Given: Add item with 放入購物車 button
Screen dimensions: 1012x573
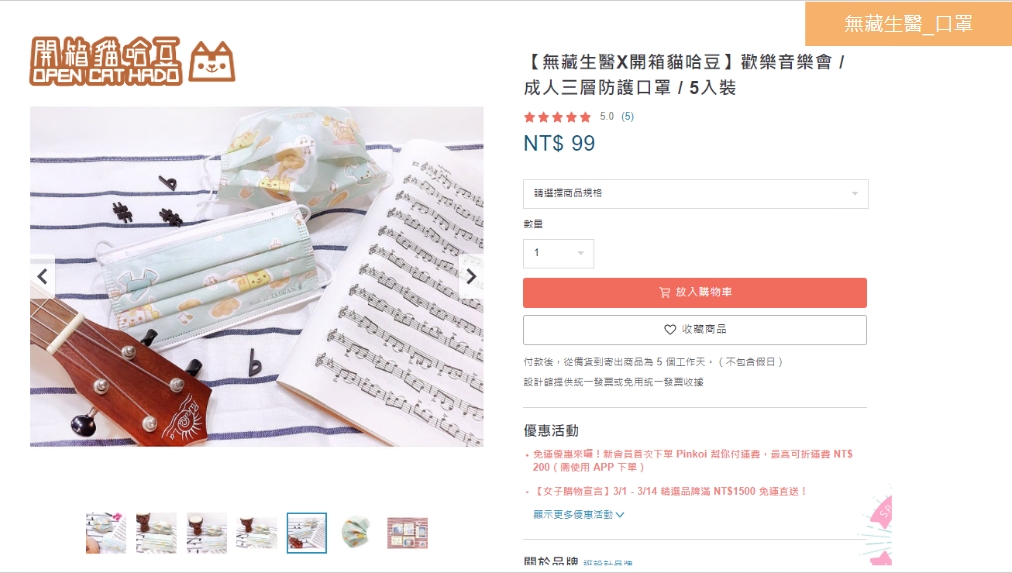Looking at the screenshot, I should 694,292.
